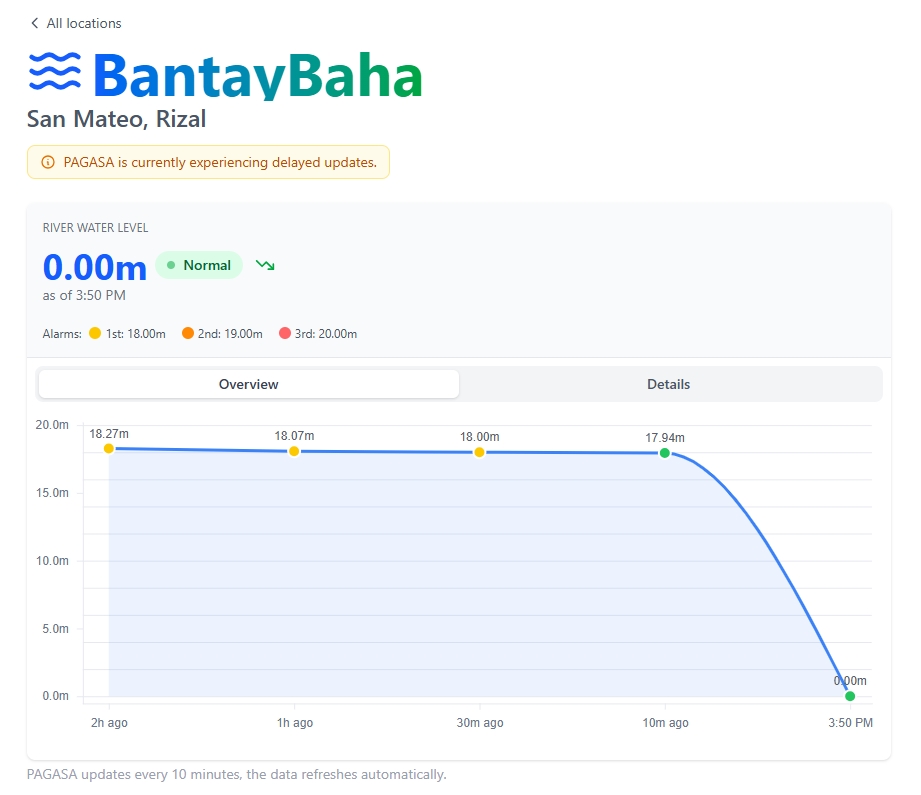Screen dimensions: 921x795
Task: Click the '3:50 PM' x-axis label
Action: [851, 723]
